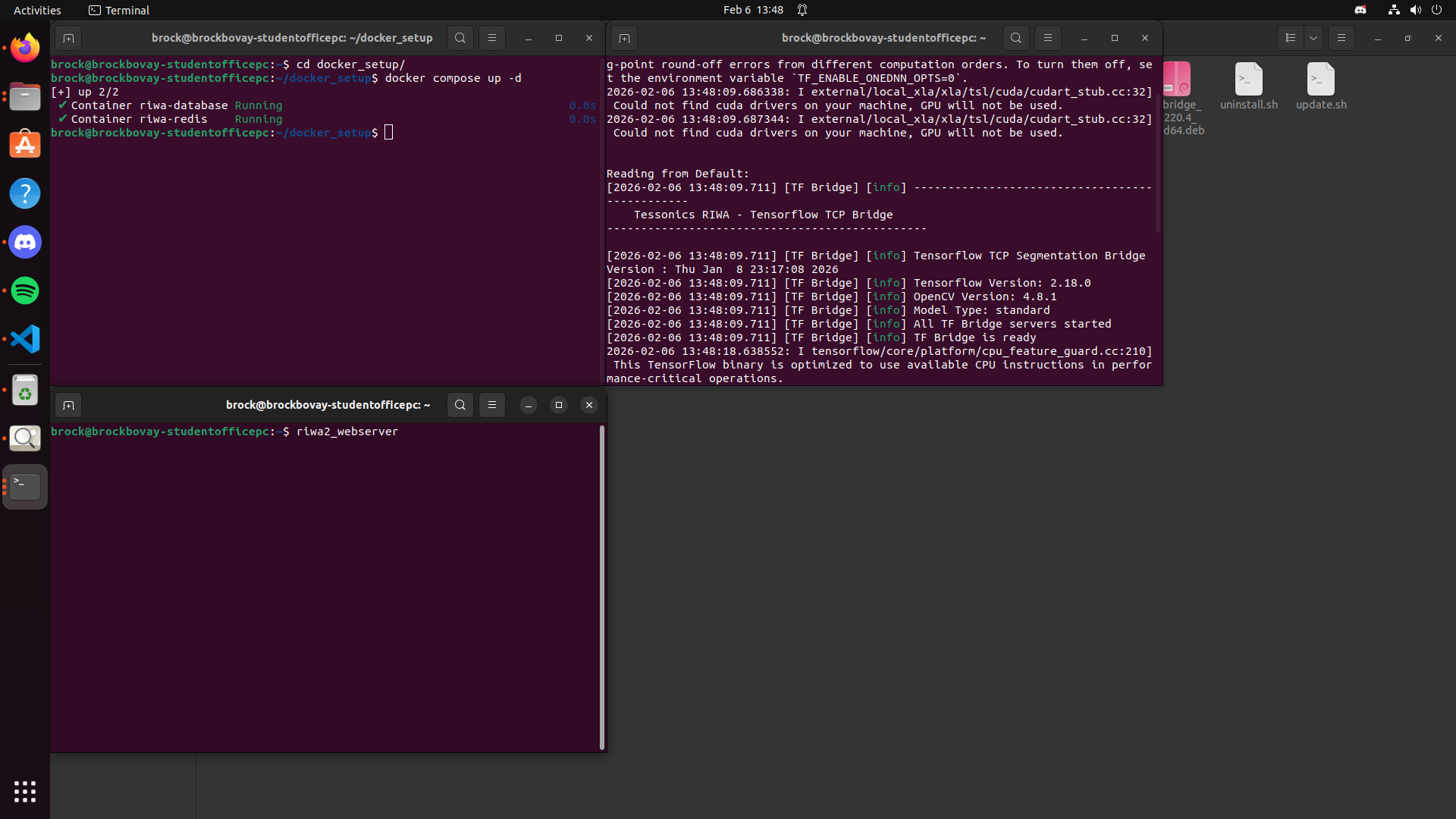This screenshot has height=819, width=1456.
Task: Open the image viewer magnifier dock icon
Action: [x=25, y=438]
